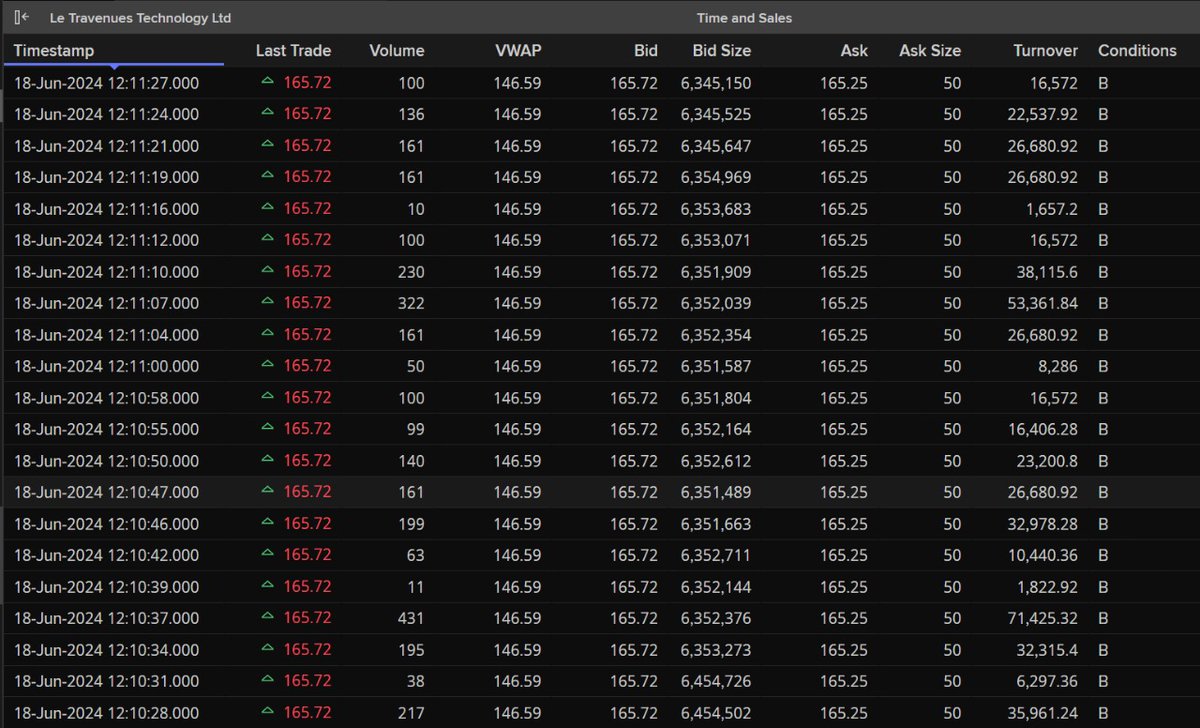This screenshot has width=1200, height=728.
Task: Collapse the side panel with the arrow icon
Action: tap(21, 18)
